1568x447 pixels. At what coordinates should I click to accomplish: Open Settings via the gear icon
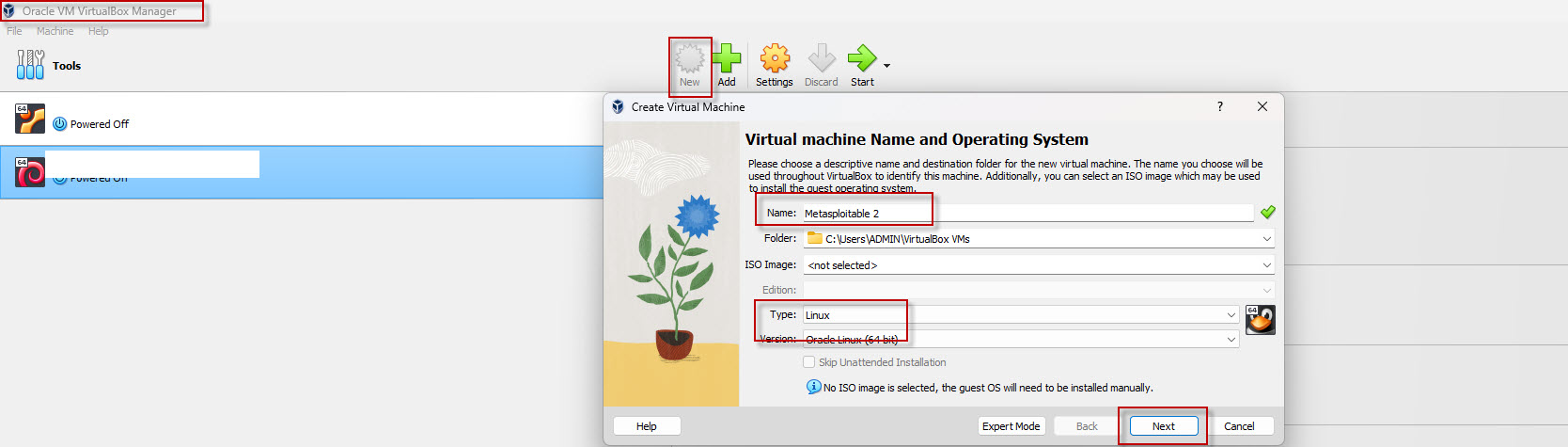[x=775, y=59]
